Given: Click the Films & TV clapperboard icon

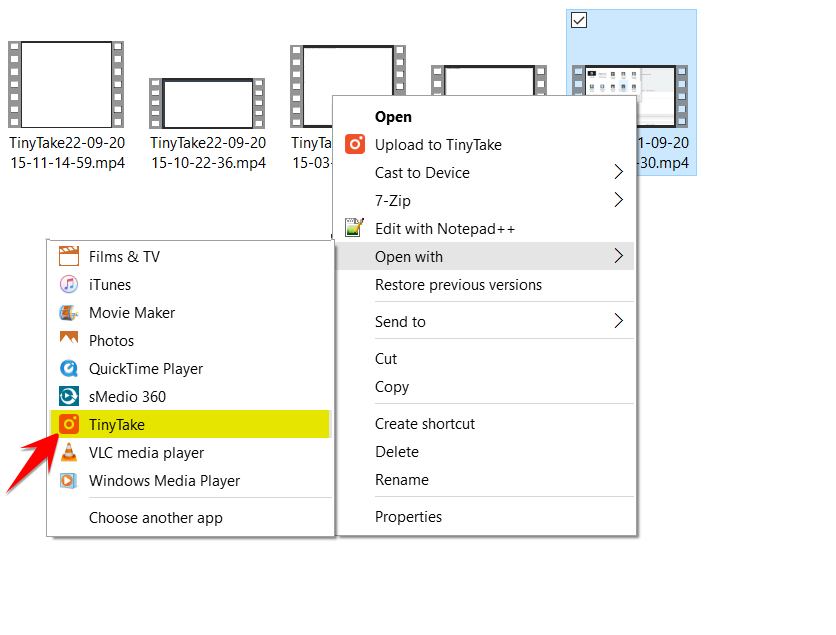Looking at the screenshot, I should tap(69, 256).
